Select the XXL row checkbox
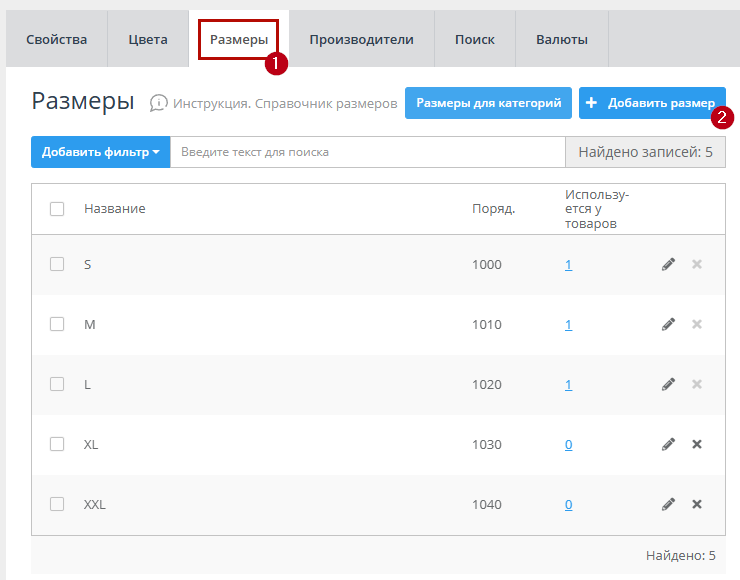740x580 pixels. tap(57, 504)
